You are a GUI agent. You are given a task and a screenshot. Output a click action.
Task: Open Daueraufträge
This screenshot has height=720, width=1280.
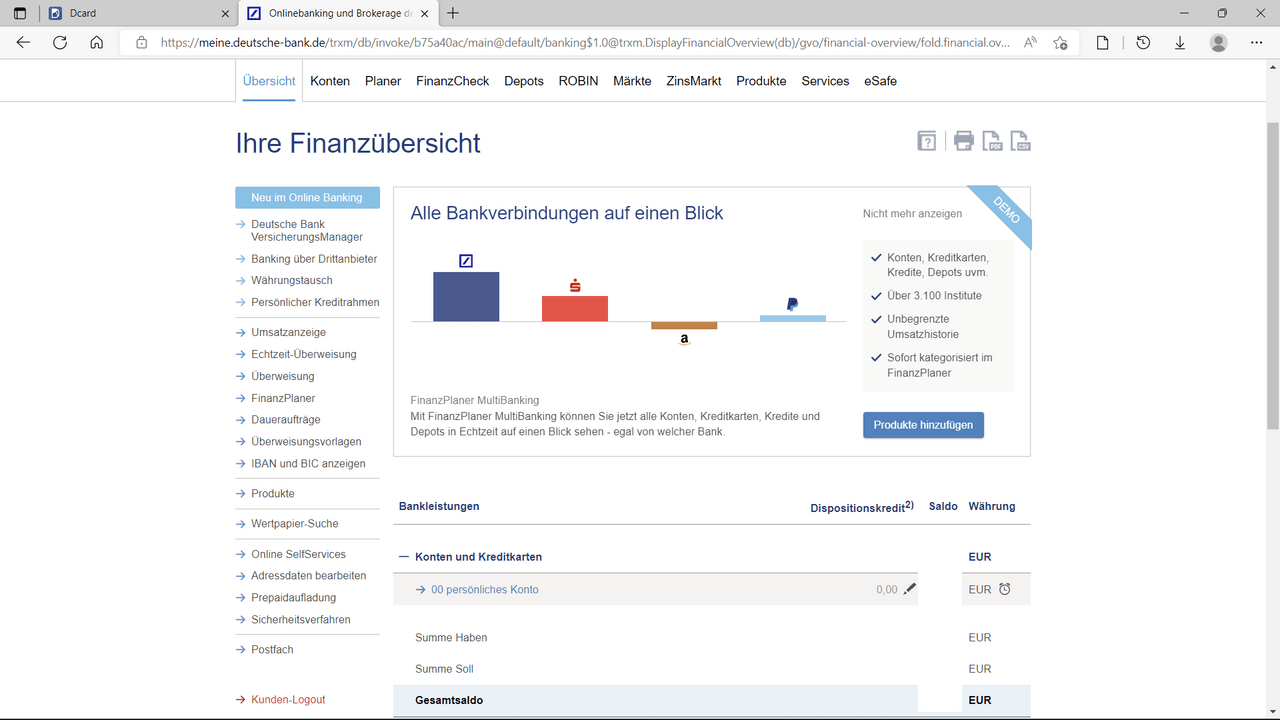286,420
